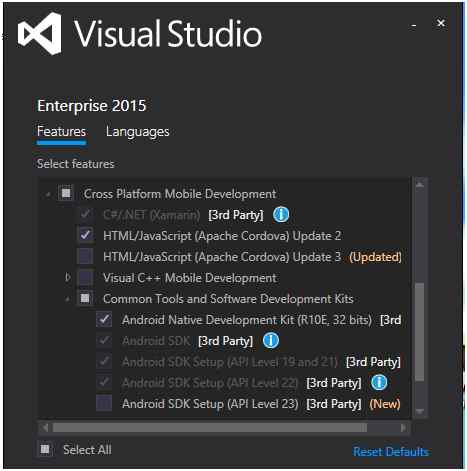Collapse Common Tools and Software Development Kits node
The image size is (467, 471).
tap(68, 300)
